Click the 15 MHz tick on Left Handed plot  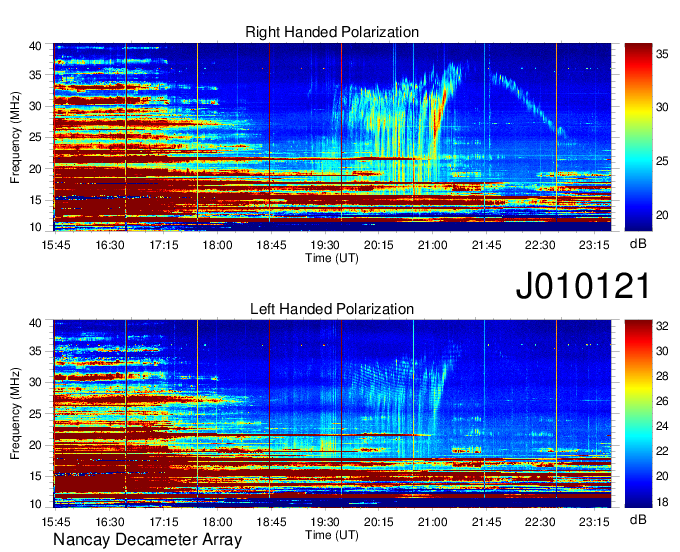point(35,476)
